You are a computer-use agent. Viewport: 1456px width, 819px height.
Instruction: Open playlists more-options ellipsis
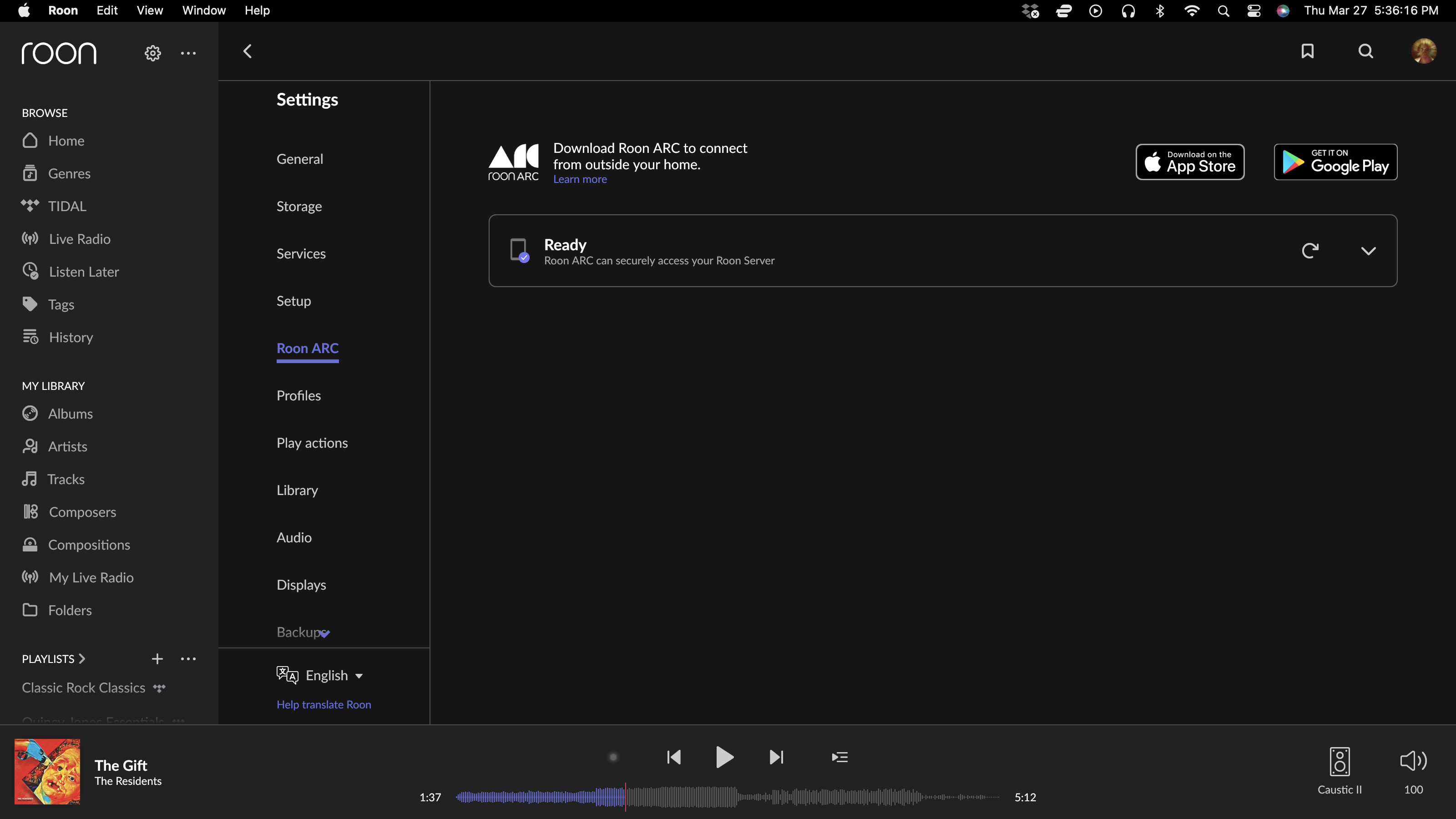[188, 659]
